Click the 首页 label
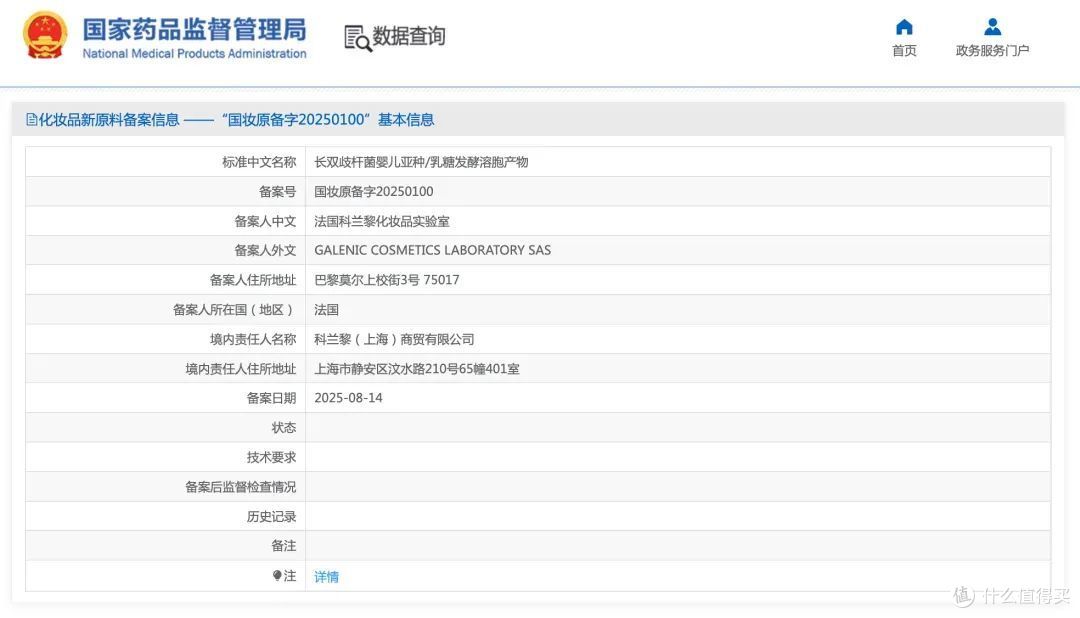1080x618 pixels. point(904,50)
